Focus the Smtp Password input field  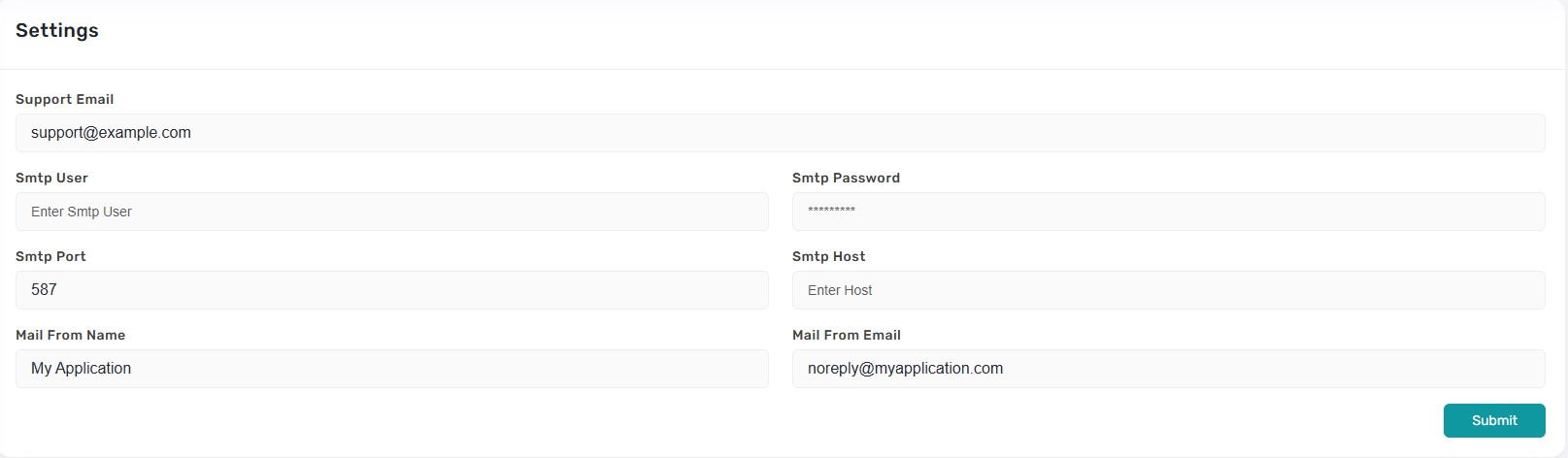pos(1168,212)
